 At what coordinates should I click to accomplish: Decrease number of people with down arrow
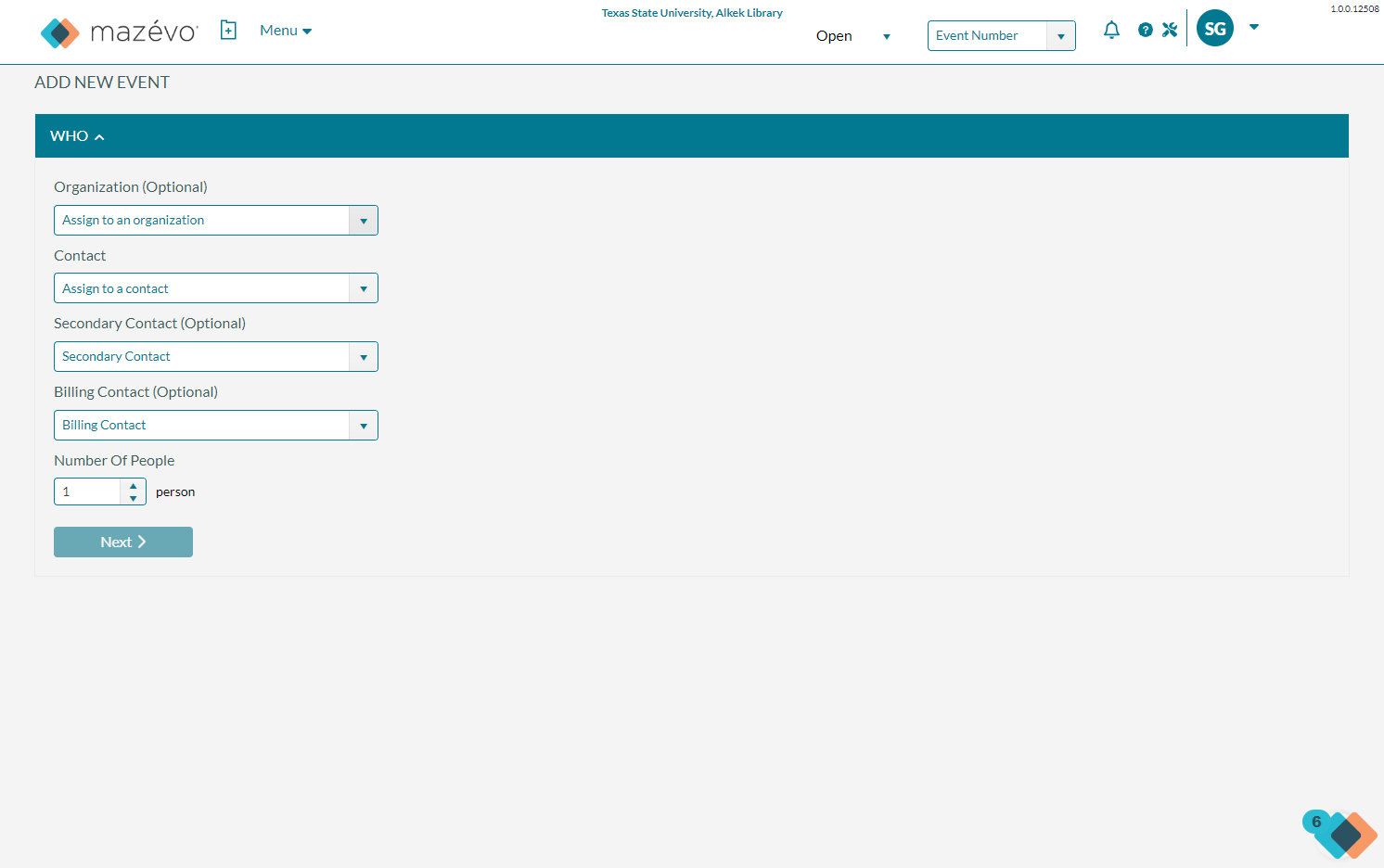[134, 498]
